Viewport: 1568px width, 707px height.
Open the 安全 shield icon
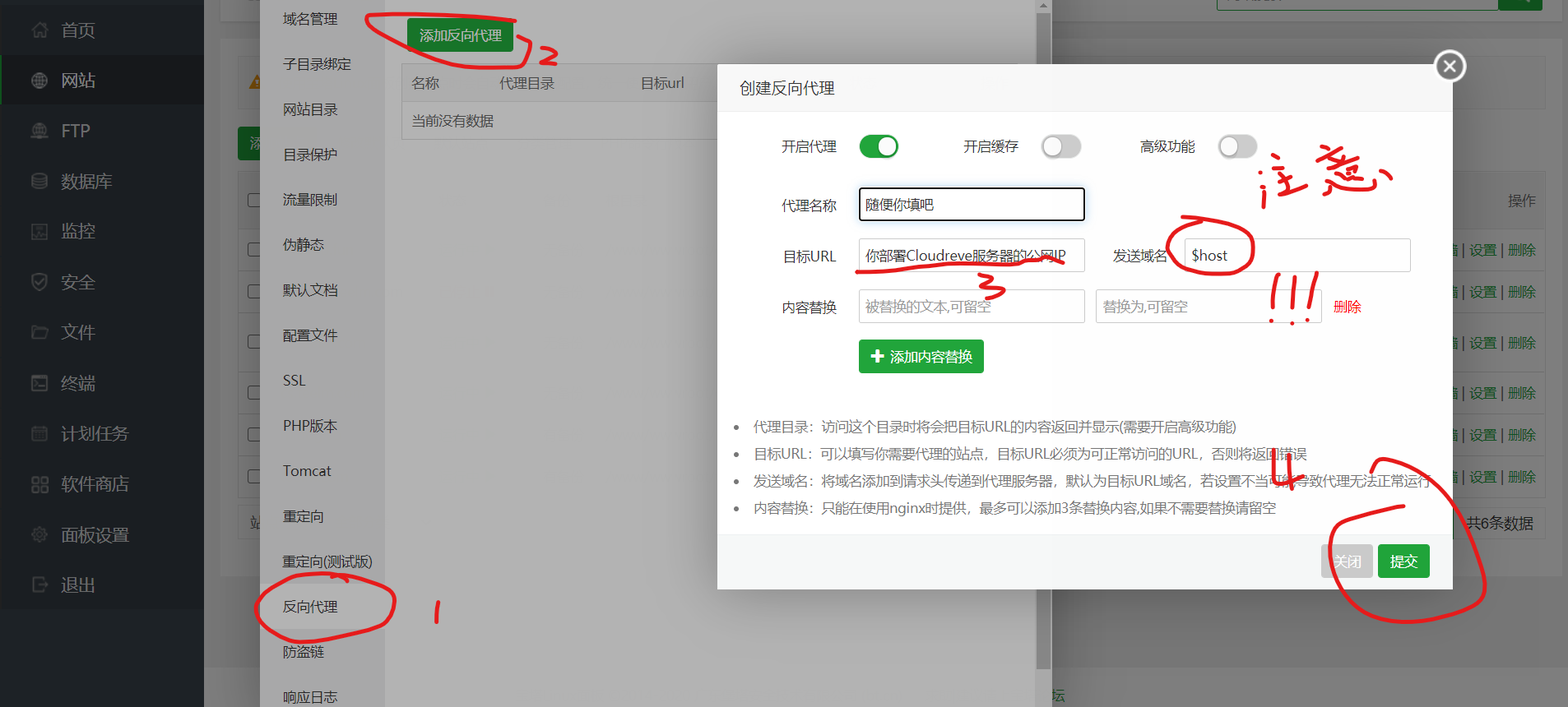tap(39, 282)
